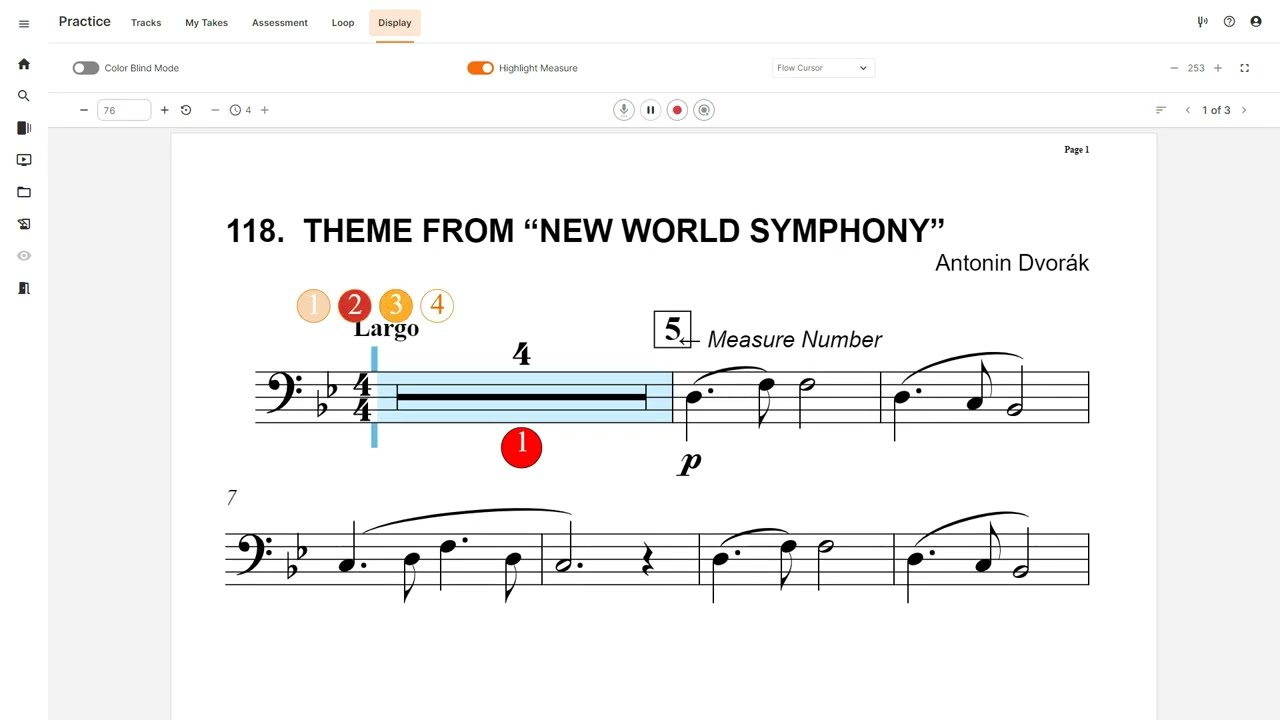The image size is (1280, 720).
Task: Toggle Color Blind Mode switch
Action: (86, 68)
